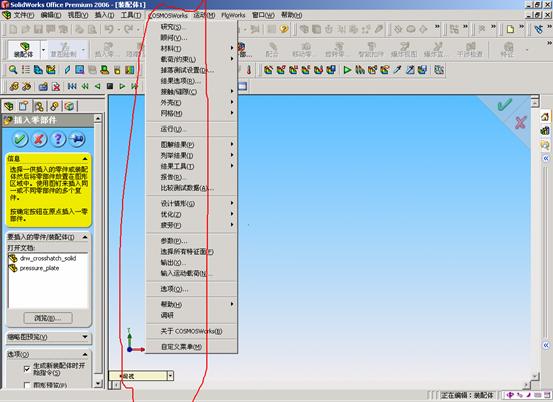Click the property panel vertical scrollbar down arrow
Viewport: 553px width, 402px height.
[98, 383]
